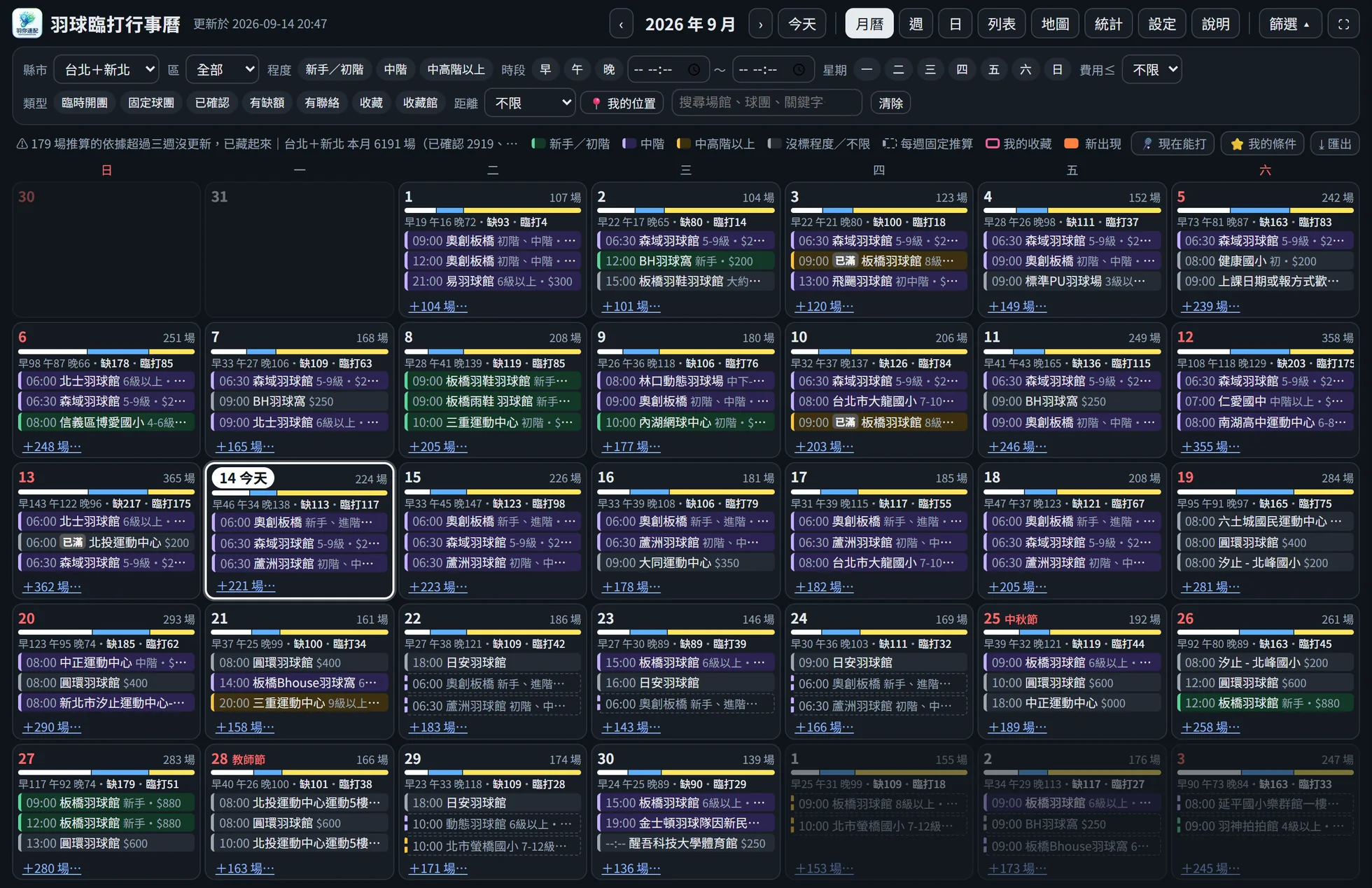Switch to 月曆 month view
Image resolution: width=1372 pixels, height=888 pixels.
(x=869, y=24)
